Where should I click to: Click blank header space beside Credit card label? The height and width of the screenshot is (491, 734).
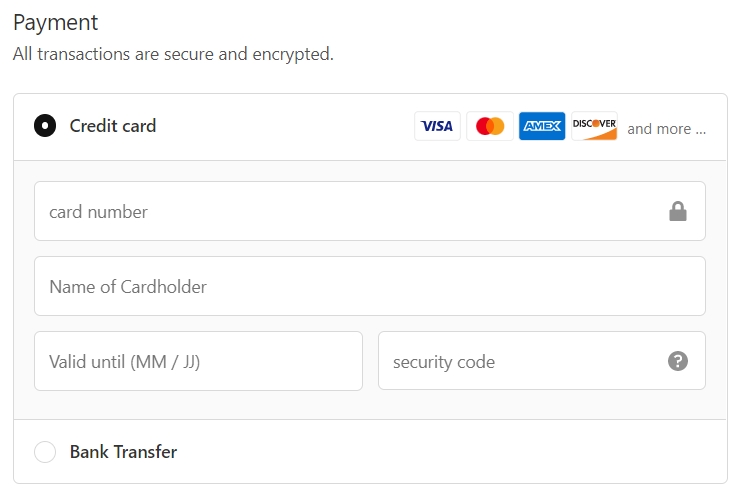click(x=281, y=126)
